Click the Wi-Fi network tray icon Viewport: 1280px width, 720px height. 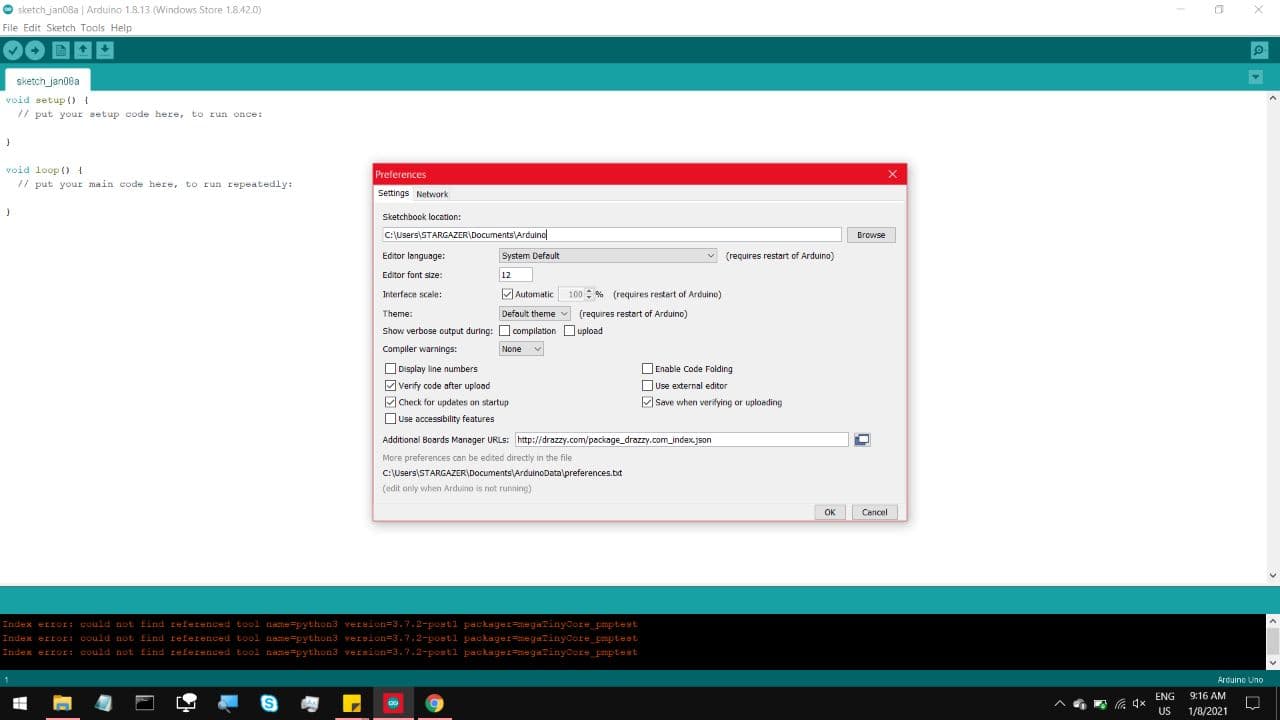[x=1120, y=704]
